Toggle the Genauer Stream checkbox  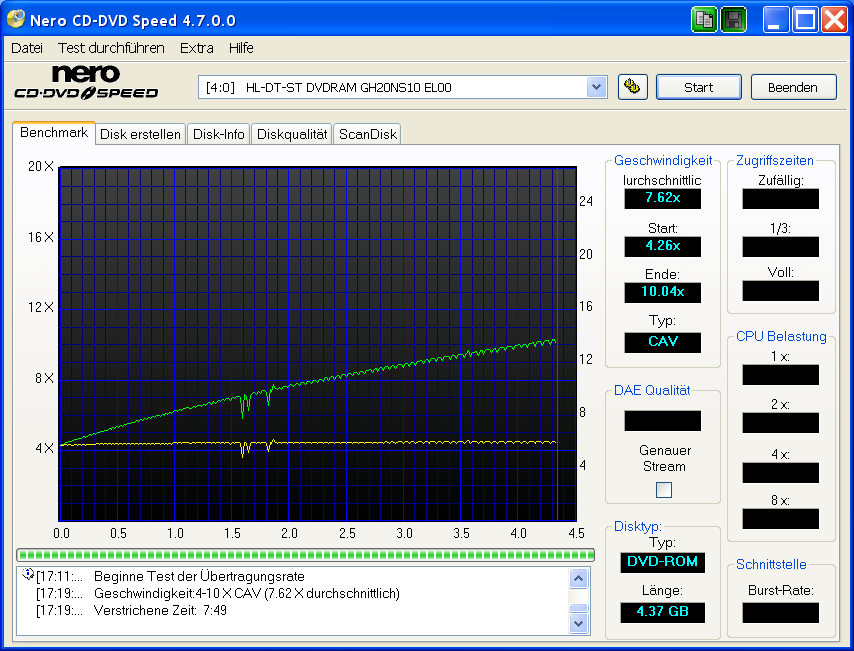coord(663,490)
